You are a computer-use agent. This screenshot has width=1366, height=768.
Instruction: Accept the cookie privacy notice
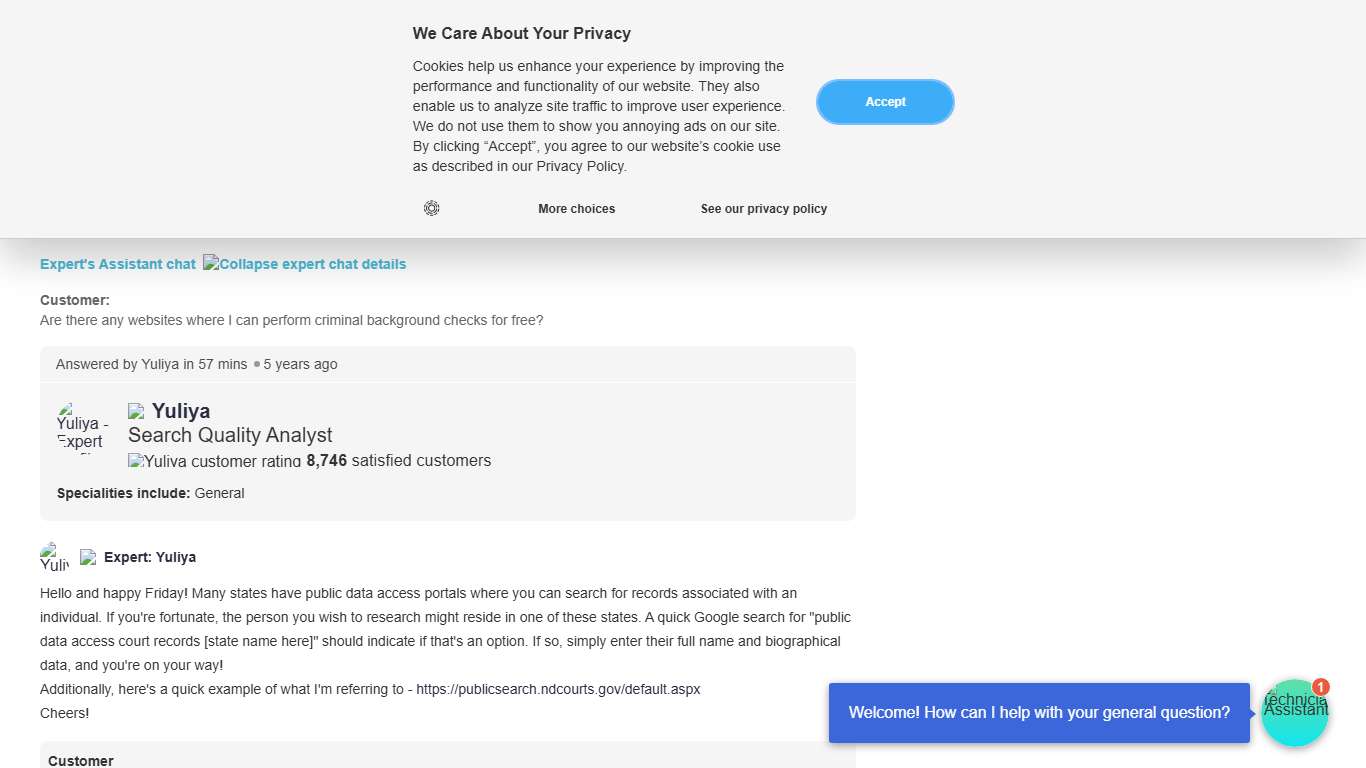tap(885, 102)
